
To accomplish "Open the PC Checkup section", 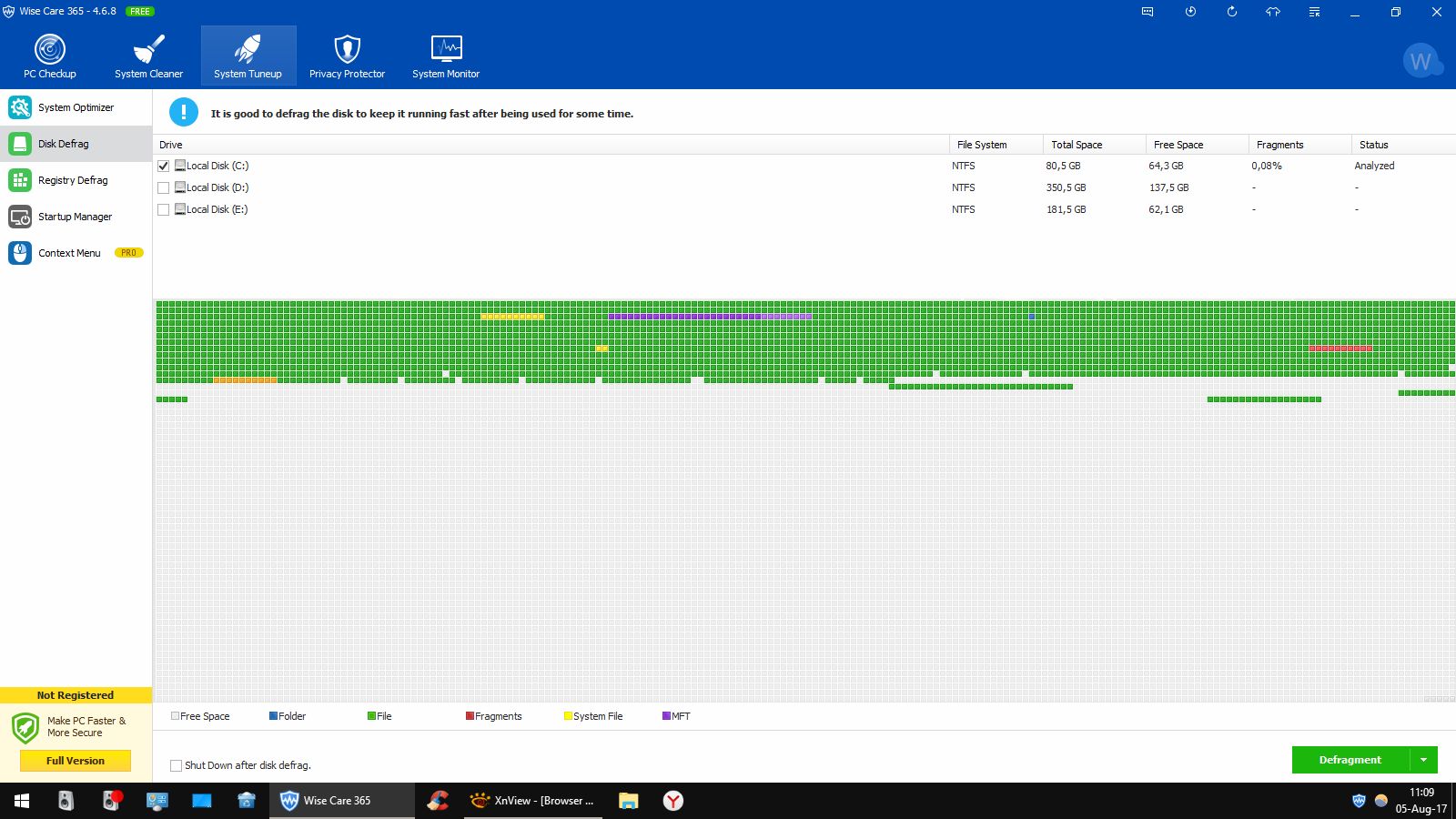I will coord(50,56).
